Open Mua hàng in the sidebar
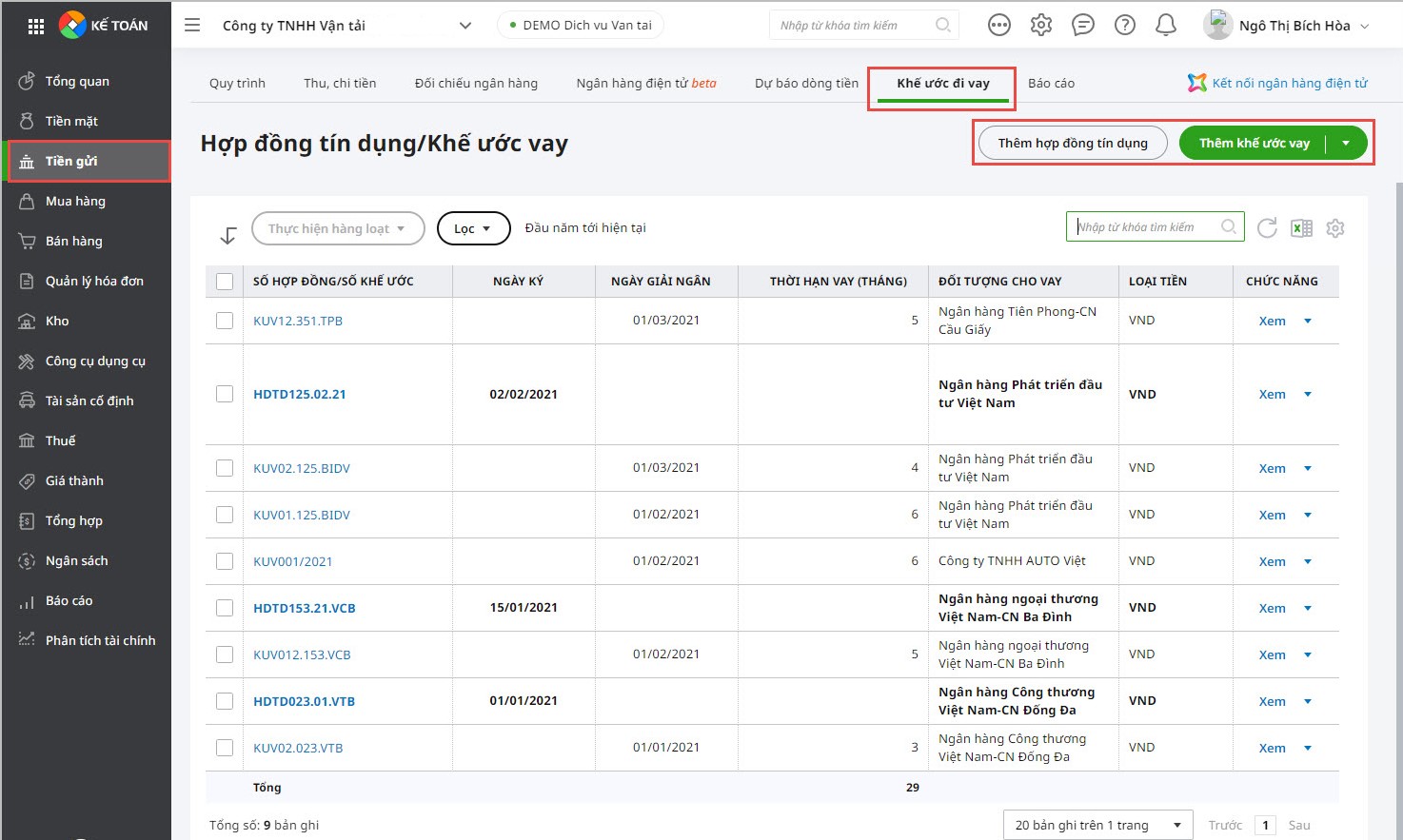Viewport: 1403px width, 840px height. [x=86, y=201]
